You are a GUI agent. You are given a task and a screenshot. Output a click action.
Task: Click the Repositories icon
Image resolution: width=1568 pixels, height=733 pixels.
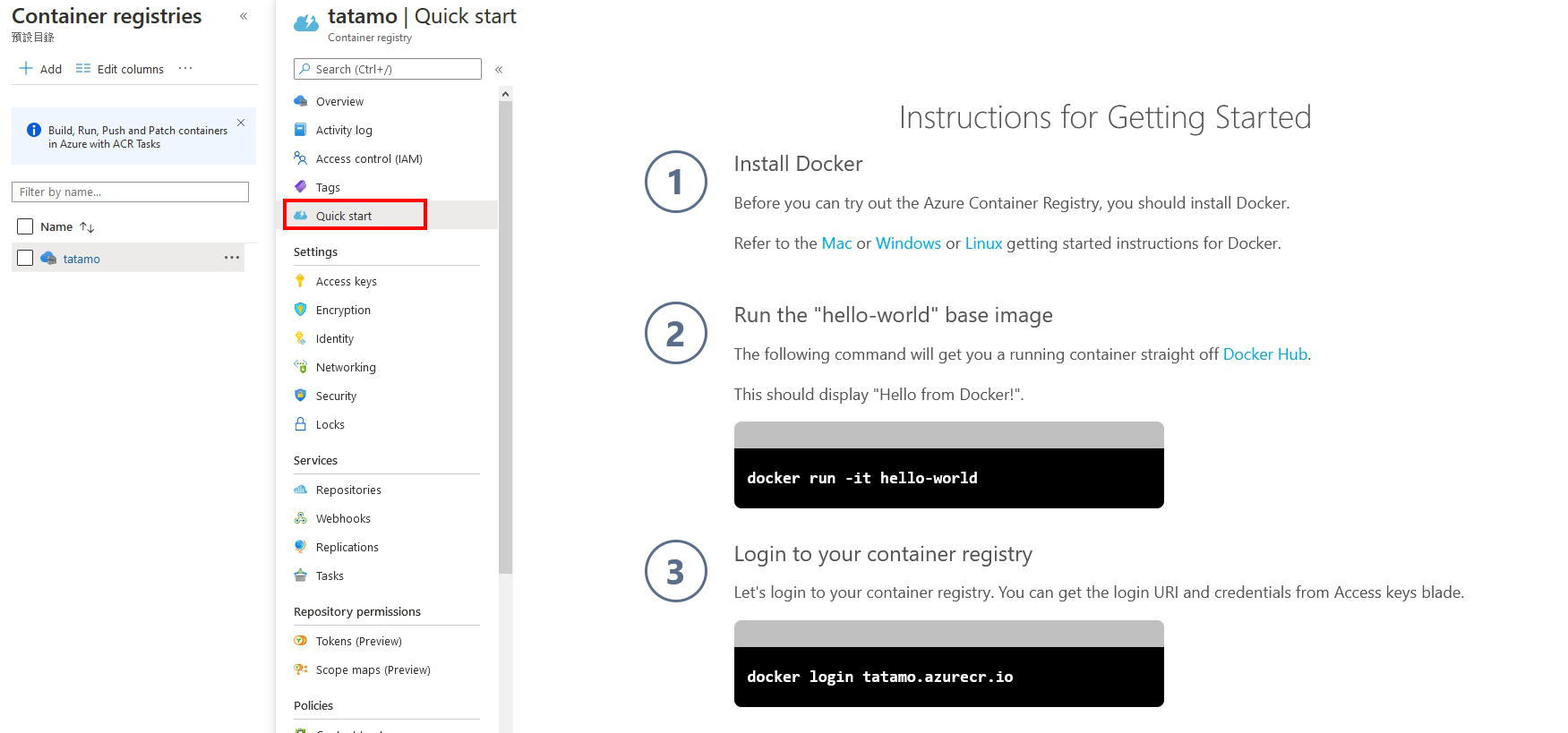(x=301, y=490)
